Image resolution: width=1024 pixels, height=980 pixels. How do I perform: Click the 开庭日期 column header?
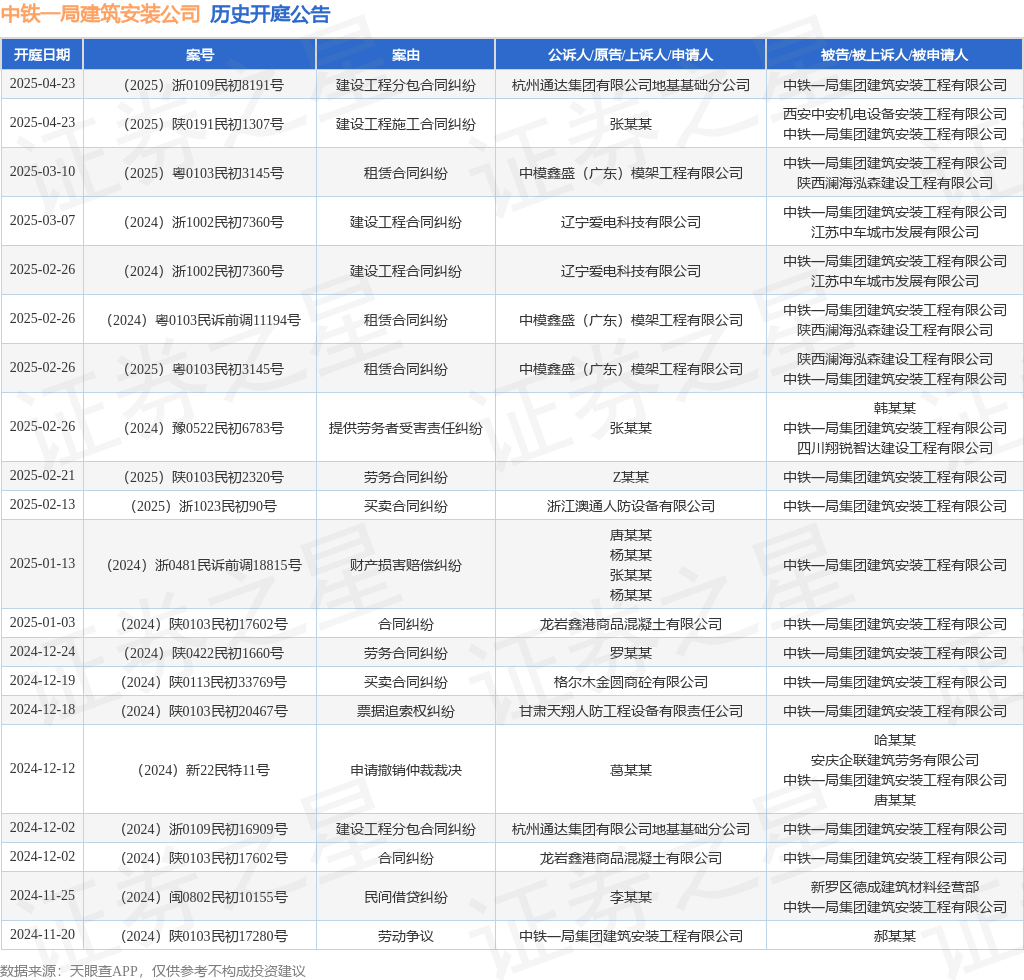click(x=42, y=55)
